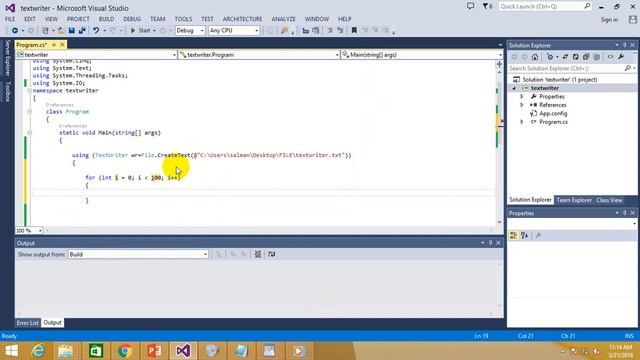
Task: Undo the last edit using the Undo icon
Action: tap(96, 31)
